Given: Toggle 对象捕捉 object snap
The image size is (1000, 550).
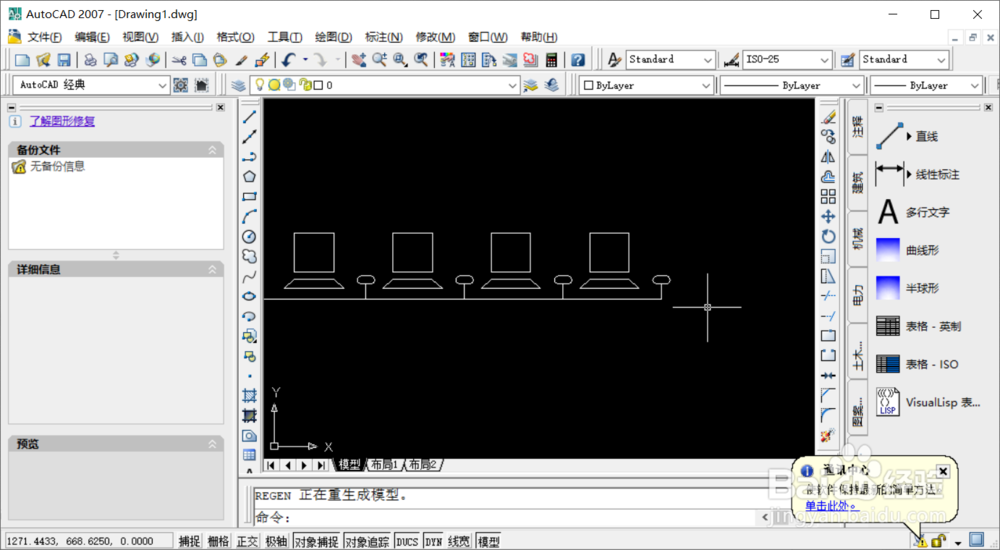Looking at the screenshot, I should (x=316, y=542).
